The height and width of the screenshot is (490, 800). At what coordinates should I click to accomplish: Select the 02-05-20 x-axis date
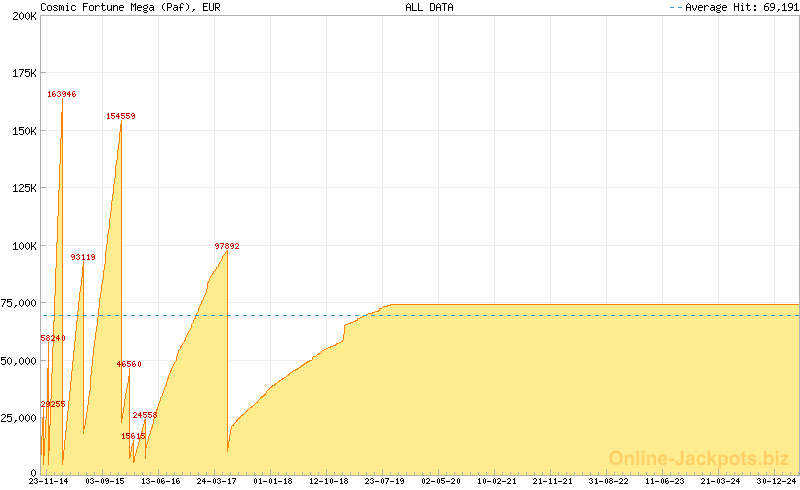click(x=441, y=481)
